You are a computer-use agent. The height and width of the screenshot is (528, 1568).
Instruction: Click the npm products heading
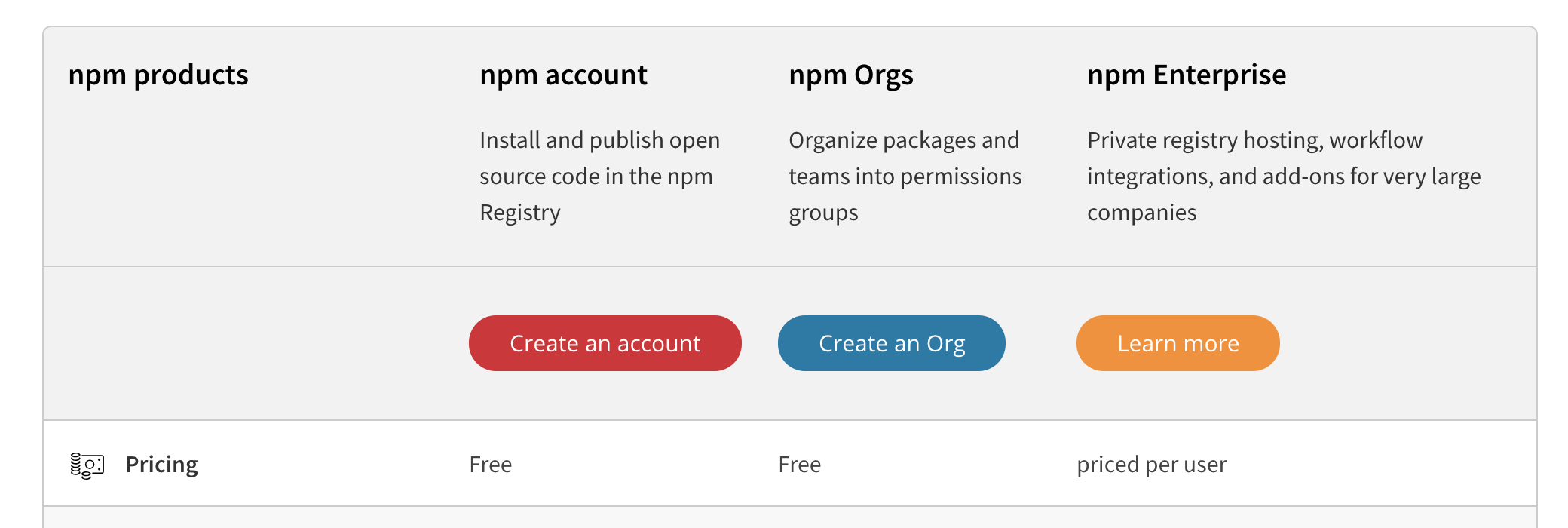[x=158, y=75]
